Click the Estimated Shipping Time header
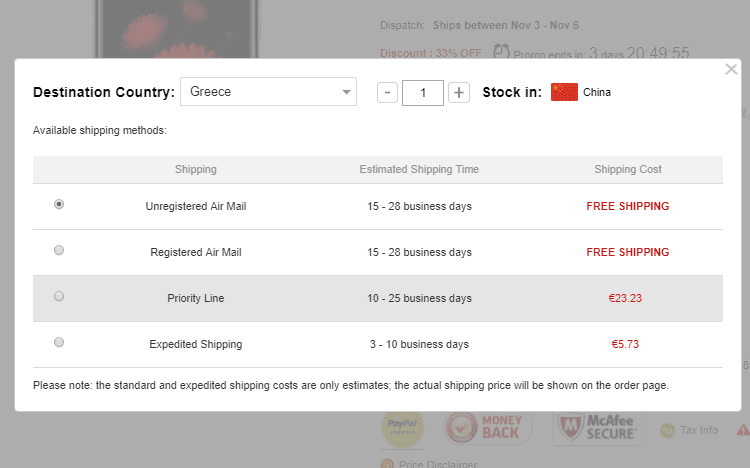Image resolution: width=750 pixels, height=468 pixels. (419, 170)
